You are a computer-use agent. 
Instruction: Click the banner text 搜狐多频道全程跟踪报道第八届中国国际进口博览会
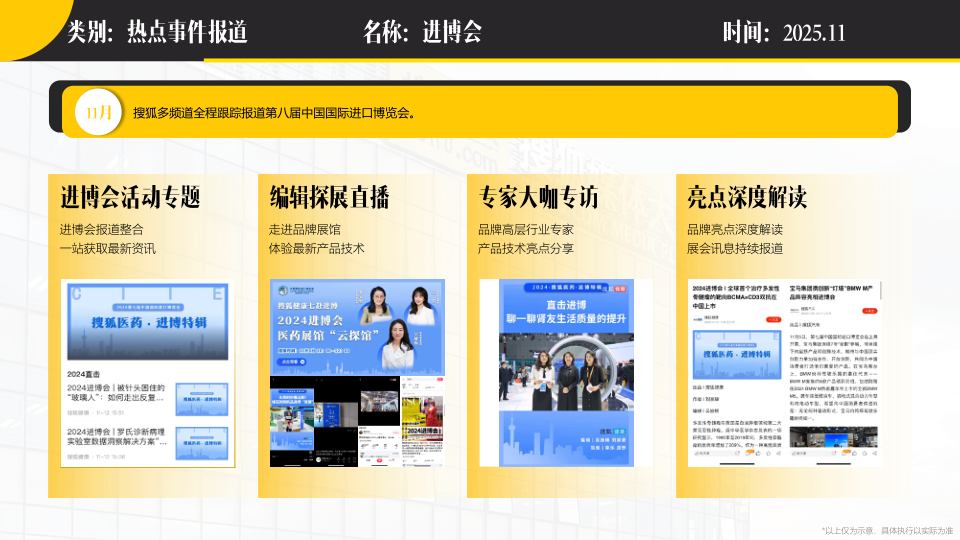[x=274, y=113]
